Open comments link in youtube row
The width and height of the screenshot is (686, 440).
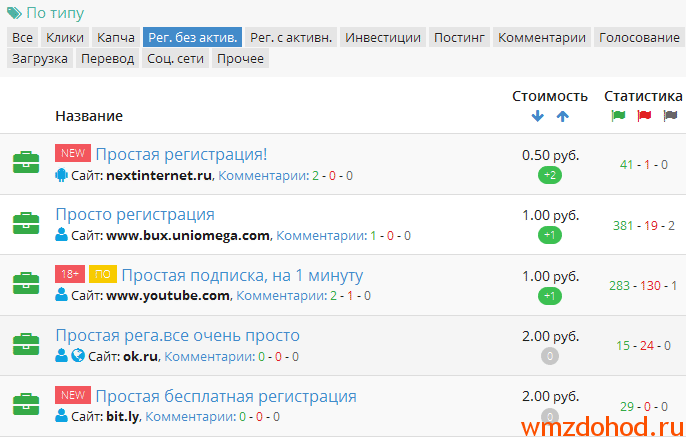tap(282, 296)
